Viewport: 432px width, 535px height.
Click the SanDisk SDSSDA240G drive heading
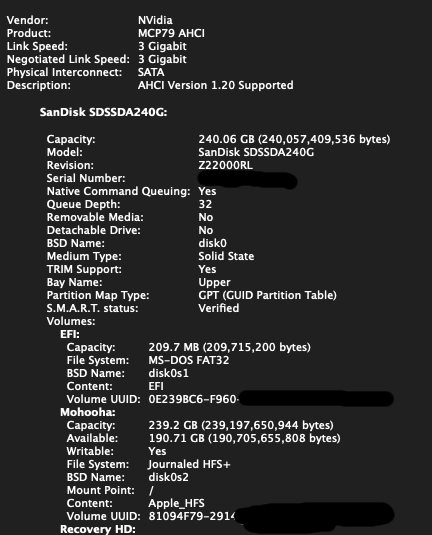tap(103, 112)
